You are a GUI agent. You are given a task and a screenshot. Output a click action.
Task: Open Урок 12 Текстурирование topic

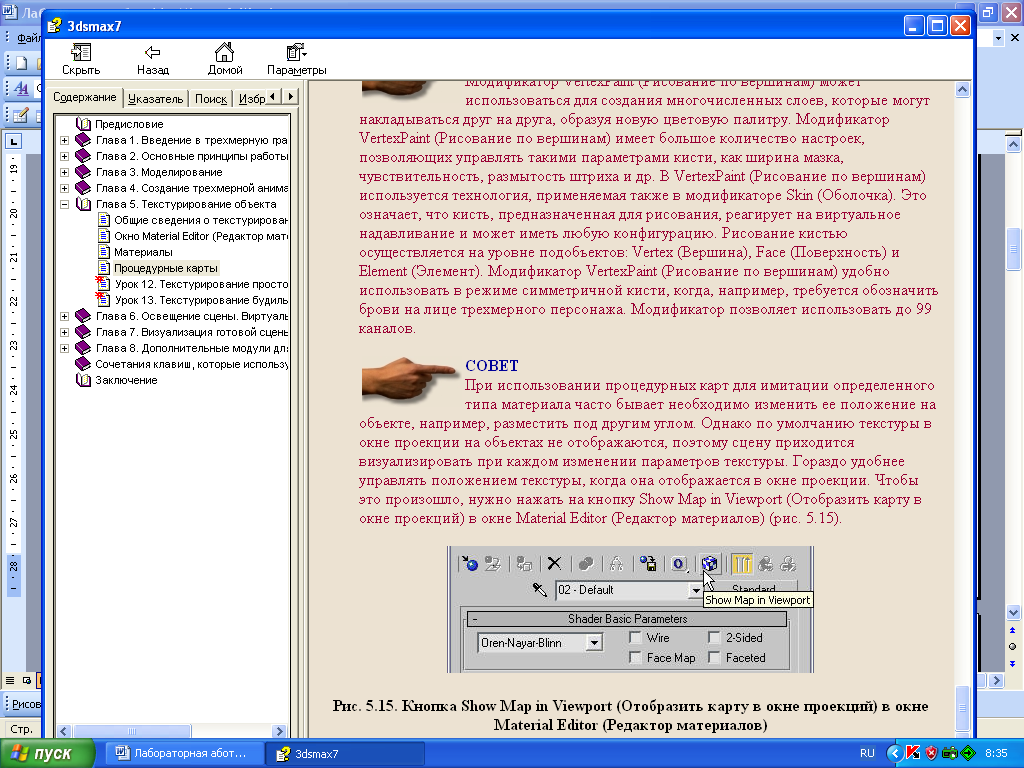click(201, 284)
